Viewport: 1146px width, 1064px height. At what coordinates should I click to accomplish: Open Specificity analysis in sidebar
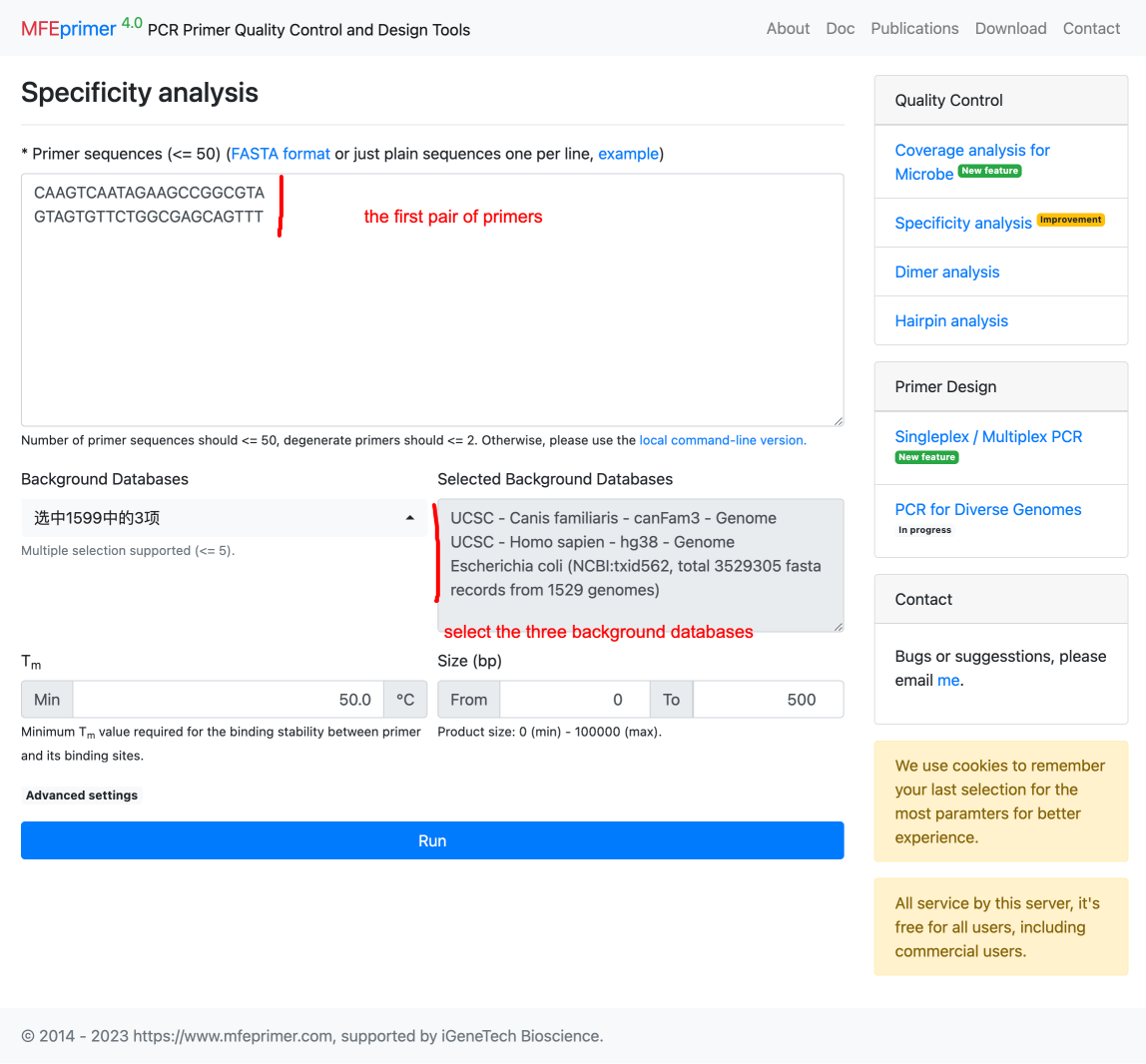coord(963,223)
